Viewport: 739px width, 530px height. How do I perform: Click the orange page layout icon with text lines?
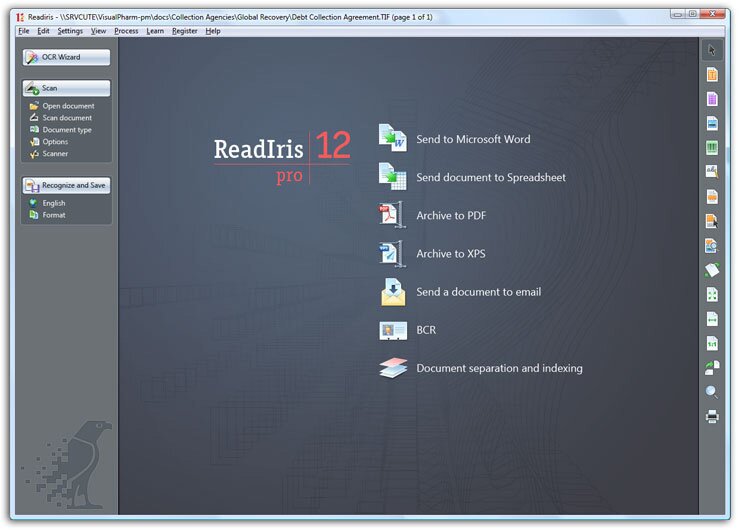[x=712, y=196]
